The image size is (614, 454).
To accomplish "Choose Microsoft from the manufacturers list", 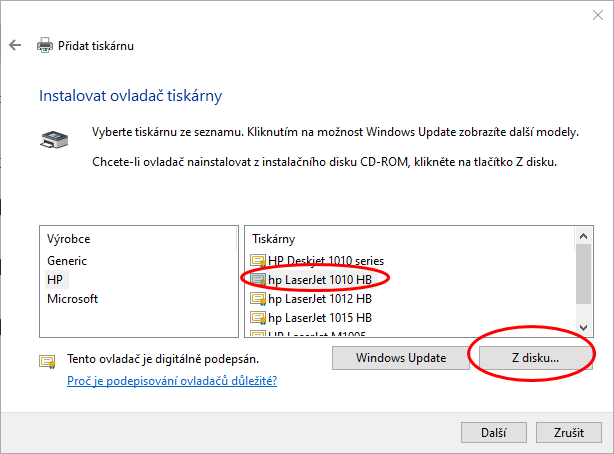I will click(72, 299).
